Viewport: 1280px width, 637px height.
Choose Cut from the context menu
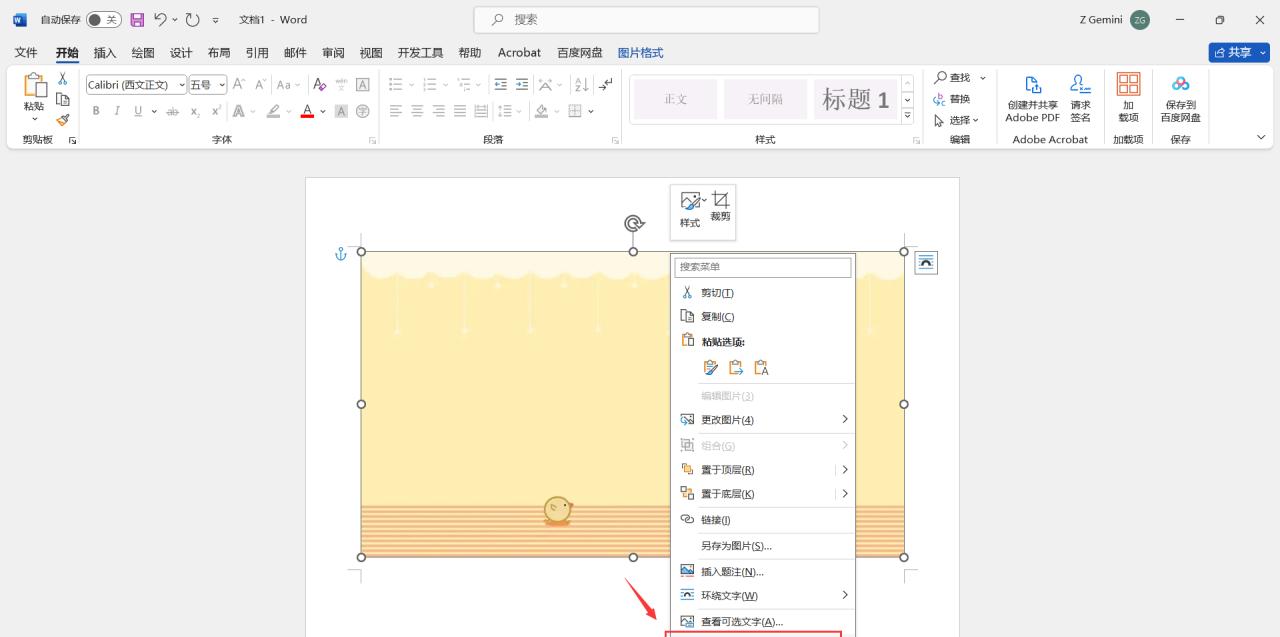tap(763, 293)
